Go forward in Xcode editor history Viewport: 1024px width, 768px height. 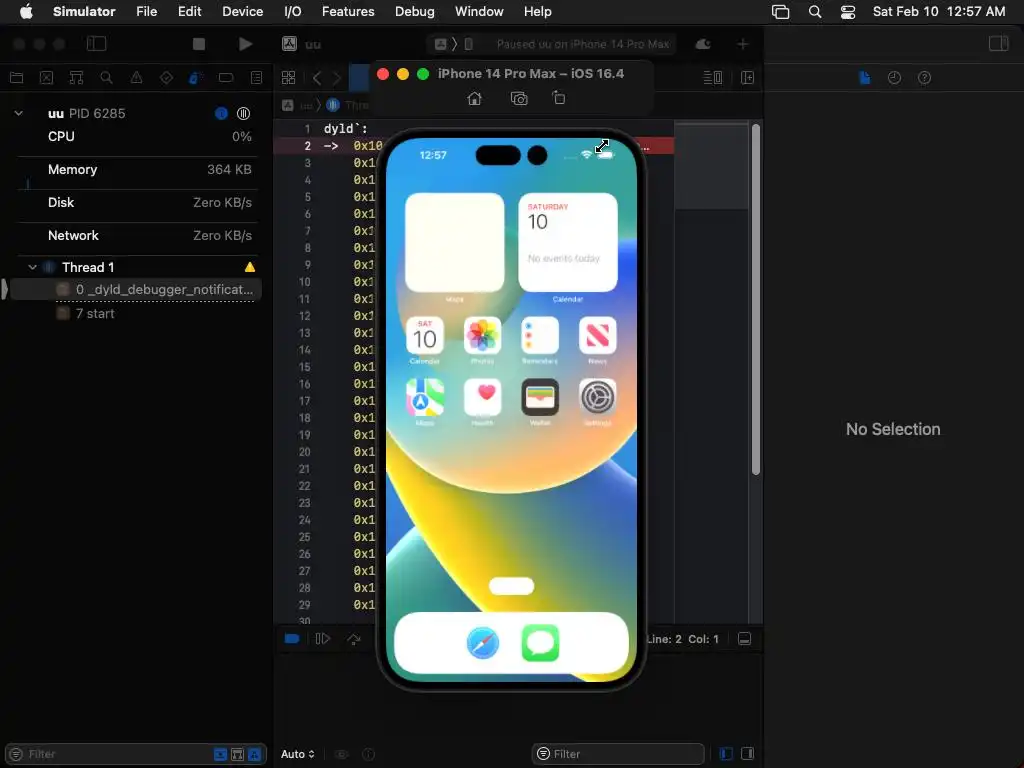[x=336, y=78]
